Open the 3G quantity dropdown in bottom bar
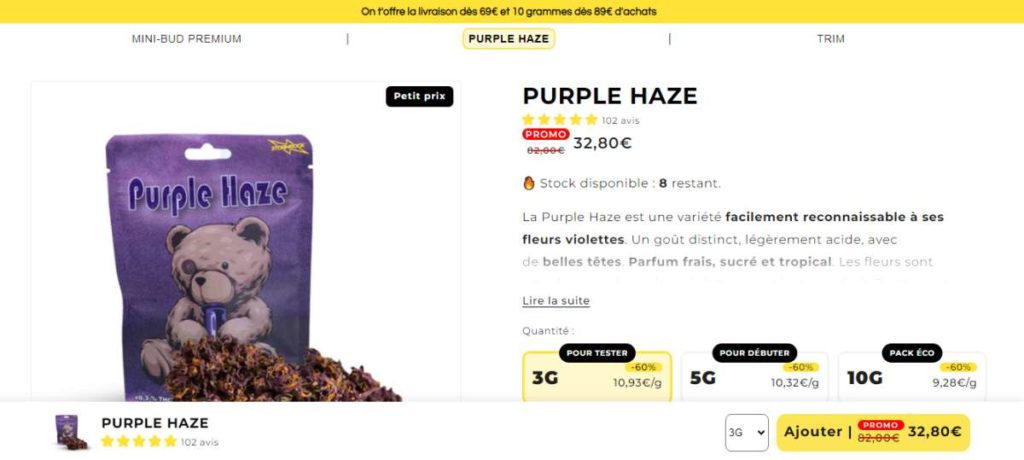 pos(746,433)
